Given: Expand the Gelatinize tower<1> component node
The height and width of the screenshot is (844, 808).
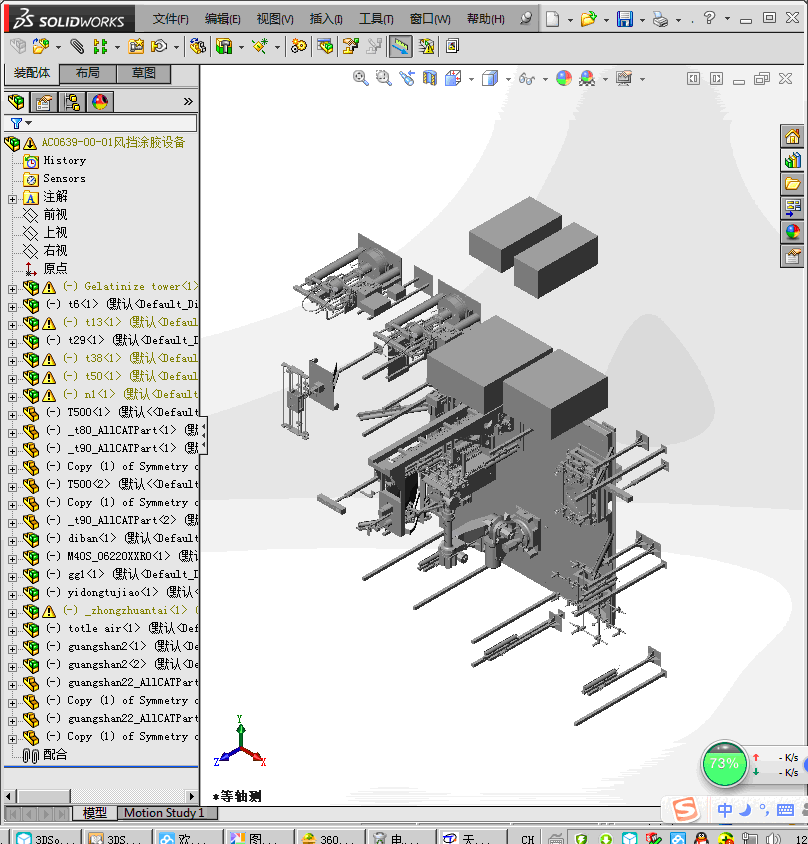Looking at the screenshot, I should pos(12,287).
